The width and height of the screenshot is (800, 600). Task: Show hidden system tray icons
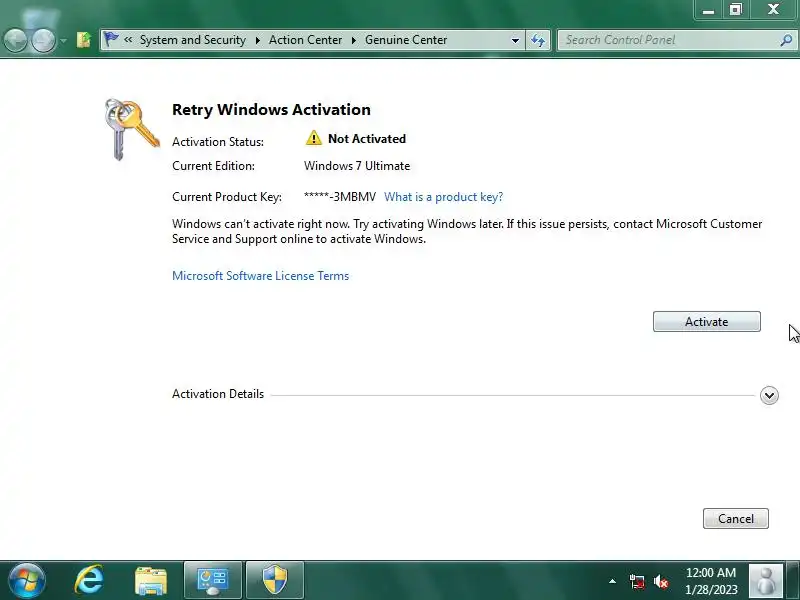(x=612, y=581)
